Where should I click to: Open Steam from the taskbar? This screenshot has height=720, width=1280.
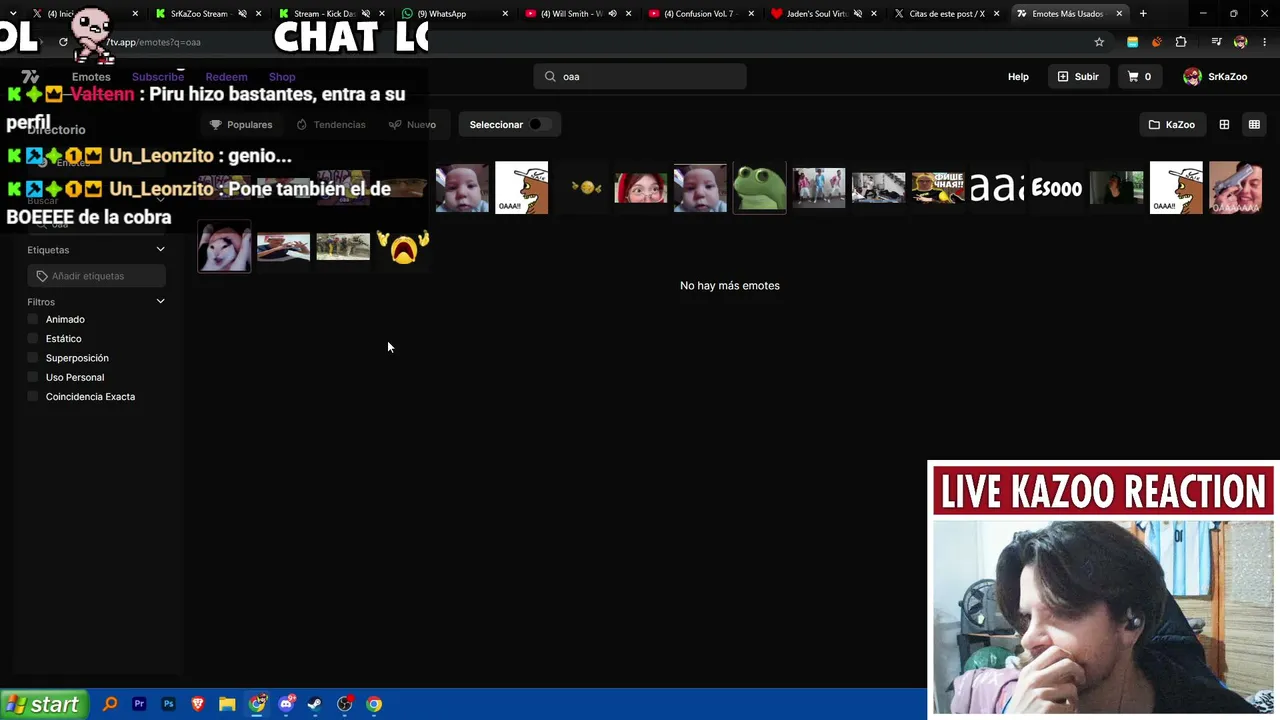coord(315,704)
